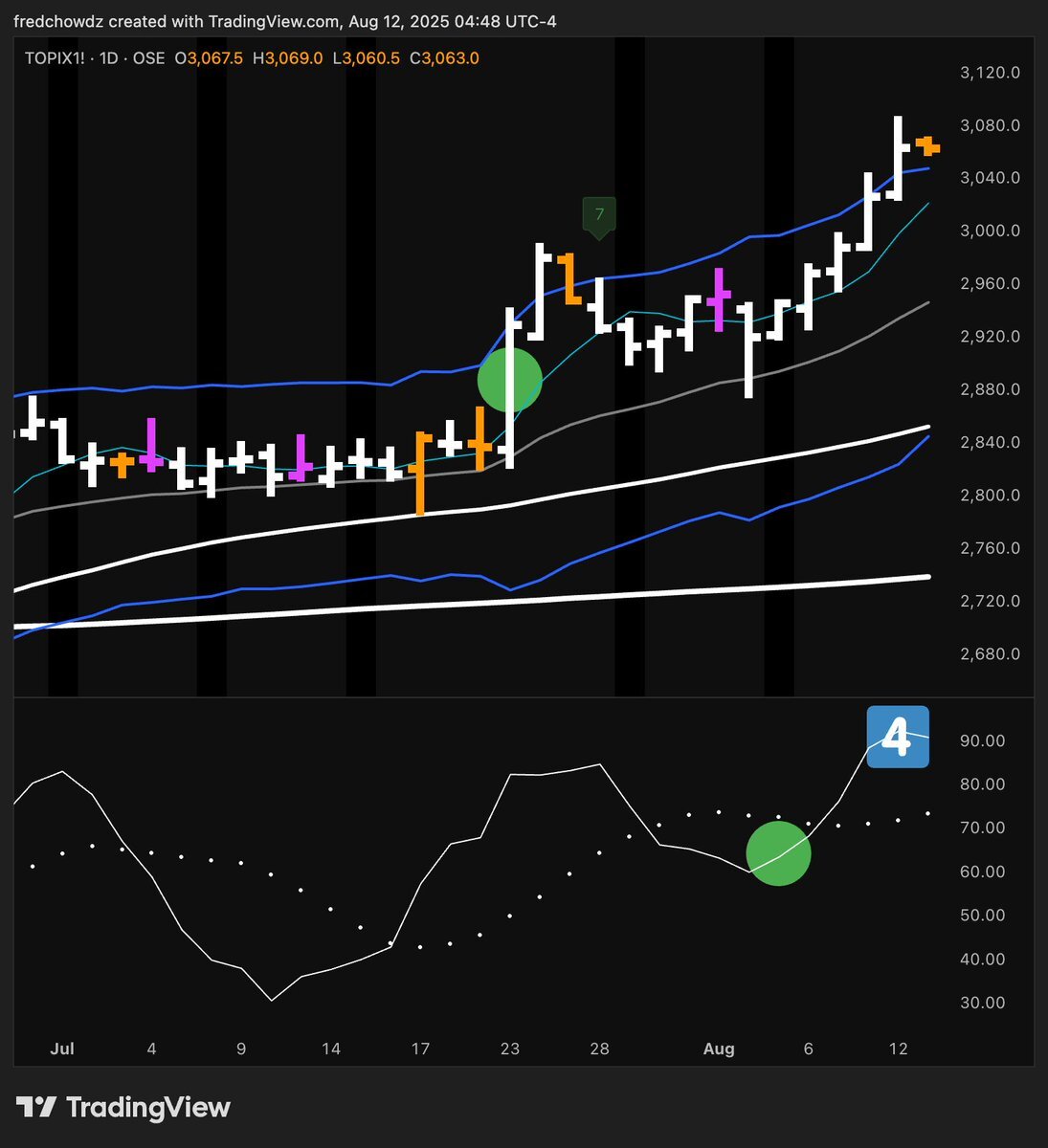Click the blue number 4 indicator badge
The image size is (1048, 1148).
(898, 737)
